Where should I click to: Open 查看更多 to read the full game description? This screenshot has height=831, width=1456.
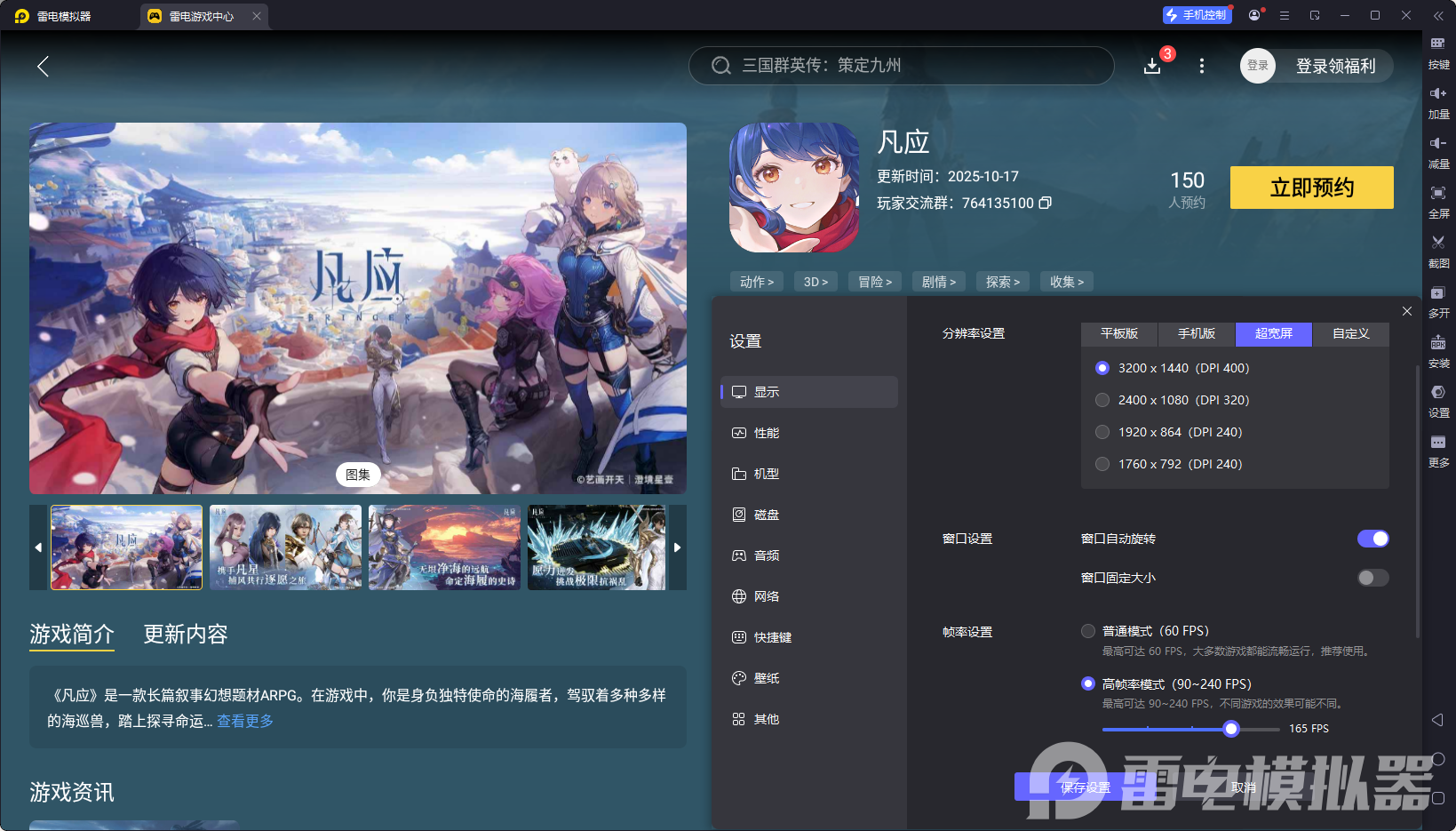point(244,720)
